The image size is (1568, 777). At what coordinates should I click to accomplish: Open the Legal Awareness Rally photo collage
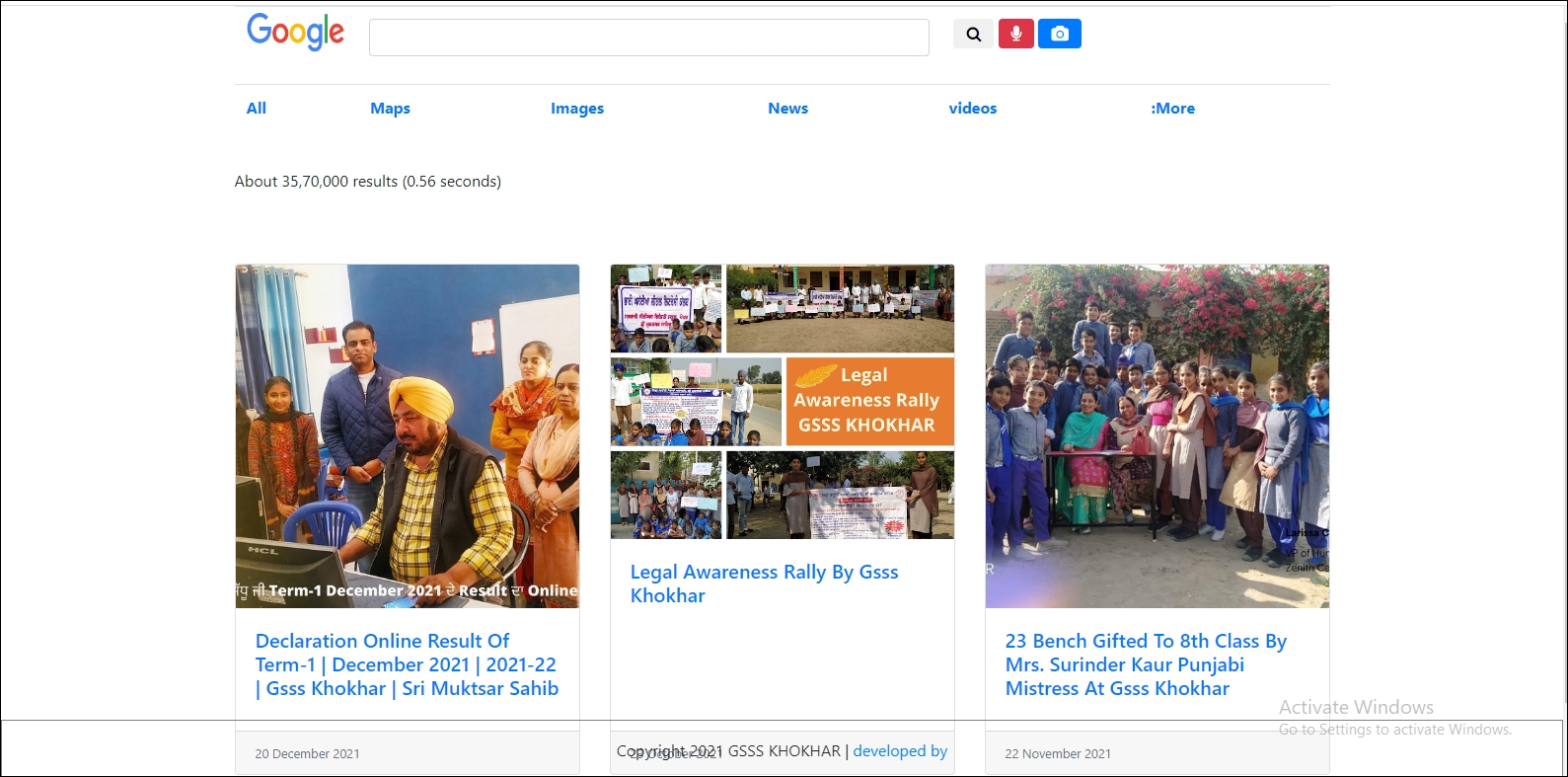782,402
